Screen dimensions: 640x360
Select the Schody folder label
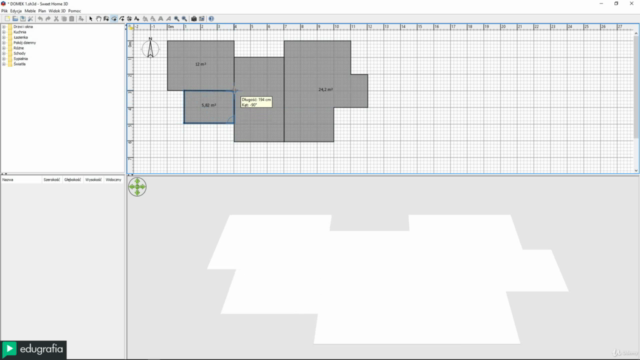(x=19, y=53)
